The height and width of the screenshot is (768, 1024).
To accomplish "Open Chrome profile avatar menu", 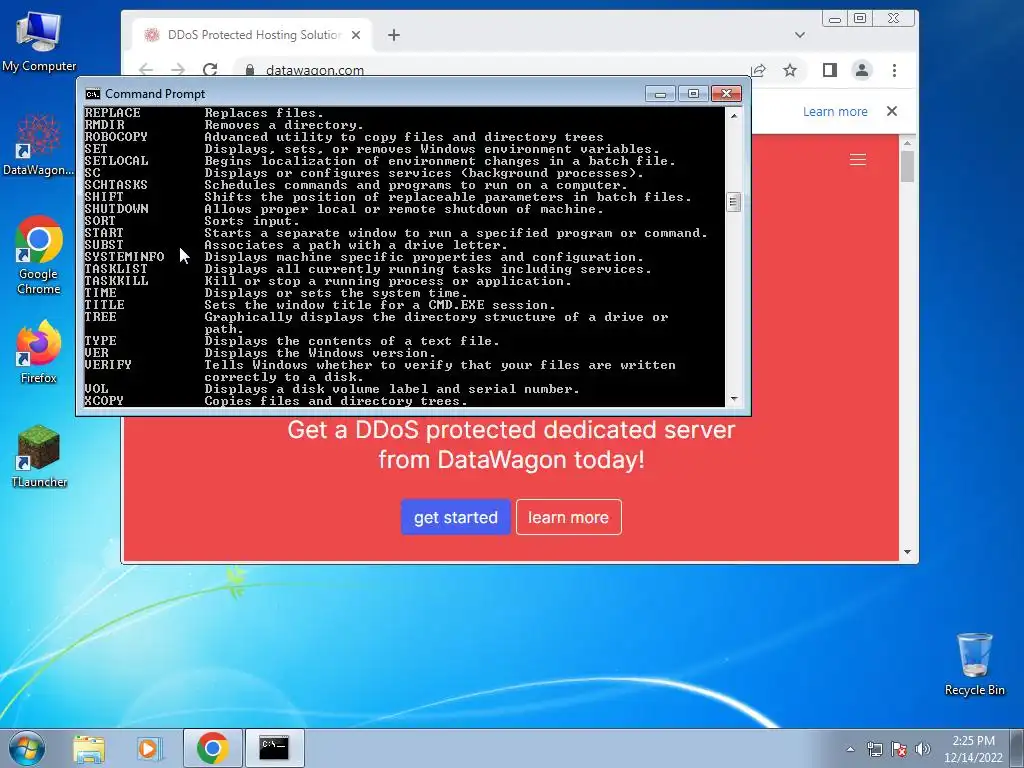I will pos(862,70).
